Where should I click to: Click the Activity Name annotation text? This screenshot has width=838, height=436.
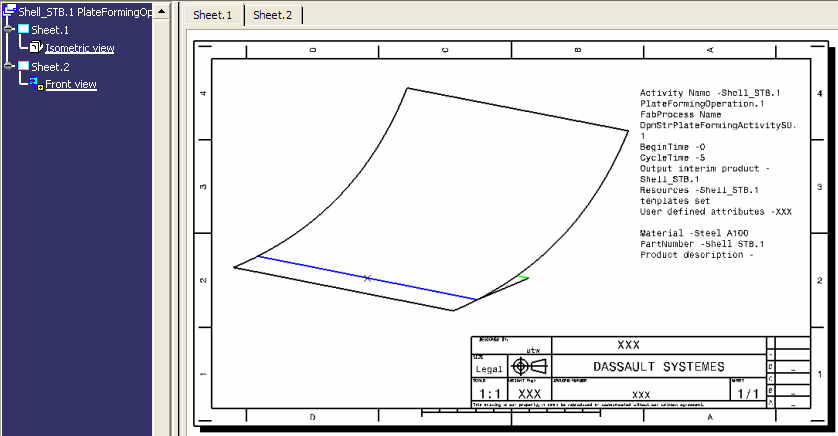[x=710, y=93]
